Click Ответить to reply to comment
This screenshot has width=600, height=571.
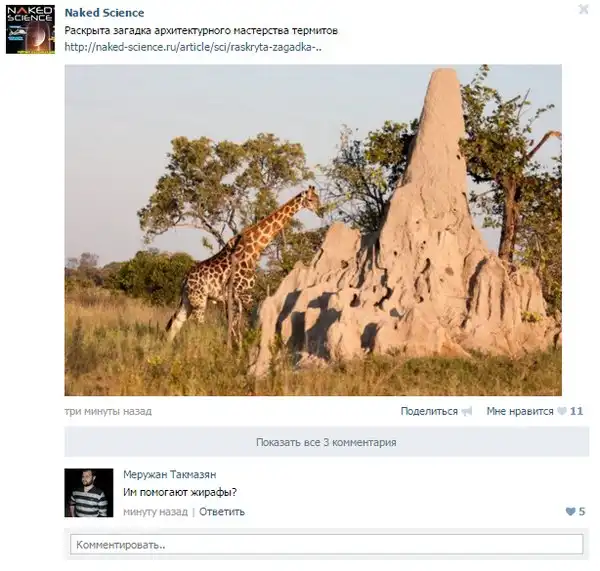click(x=222, y=512)
